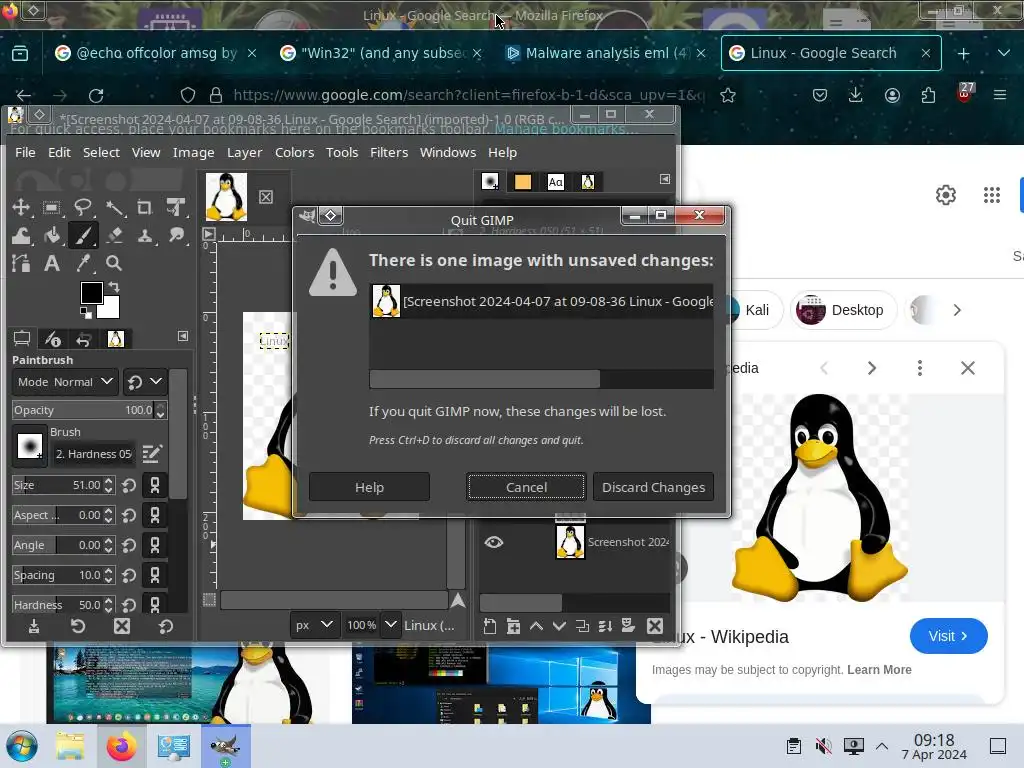Select the Fuzzy Select magic wand tool
1024x768 pixels.
coord(114,208)
